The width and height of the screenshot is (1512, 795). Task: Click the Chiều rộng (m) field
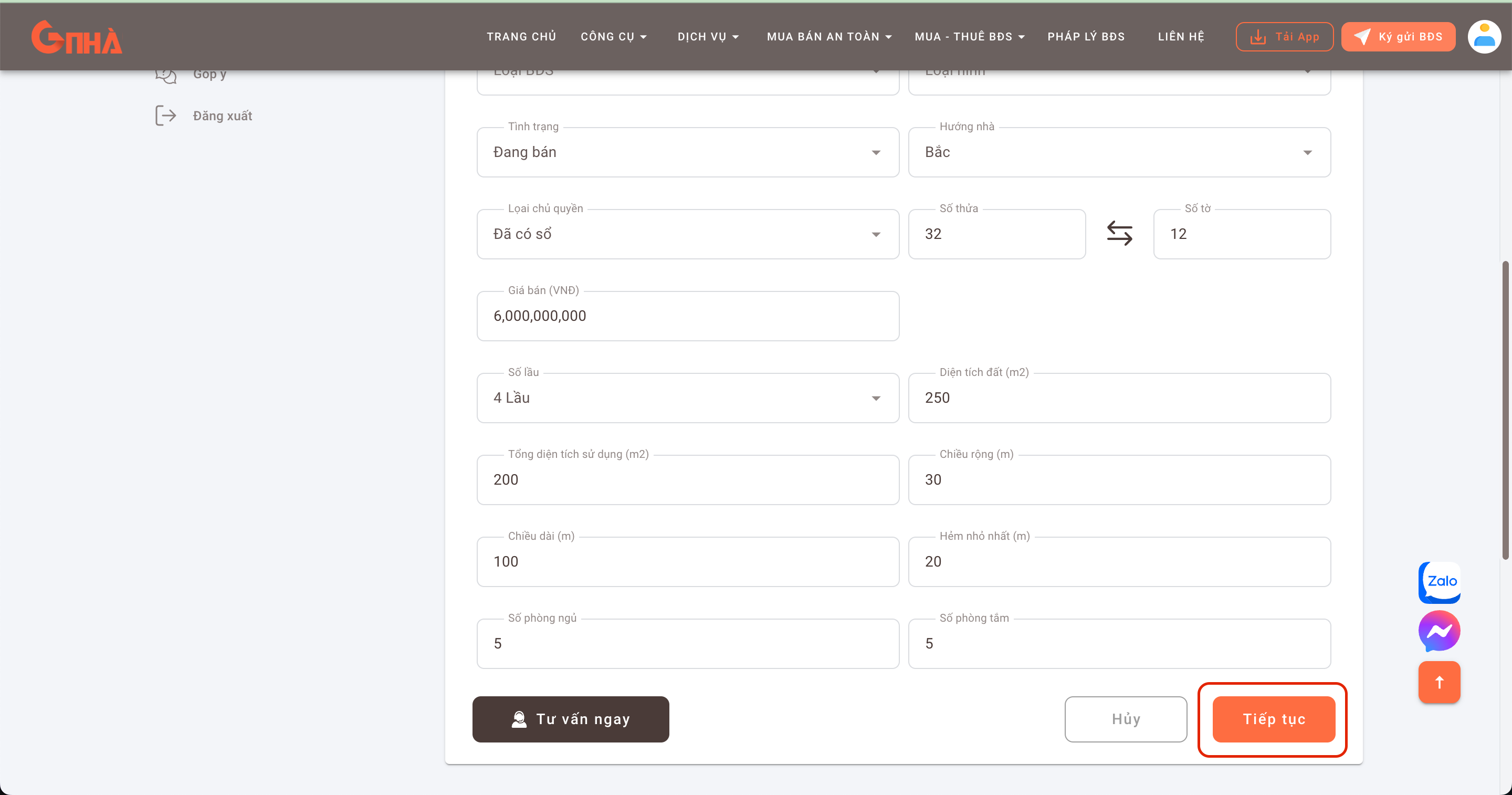pyautogui.click(x=1119, y=480)
